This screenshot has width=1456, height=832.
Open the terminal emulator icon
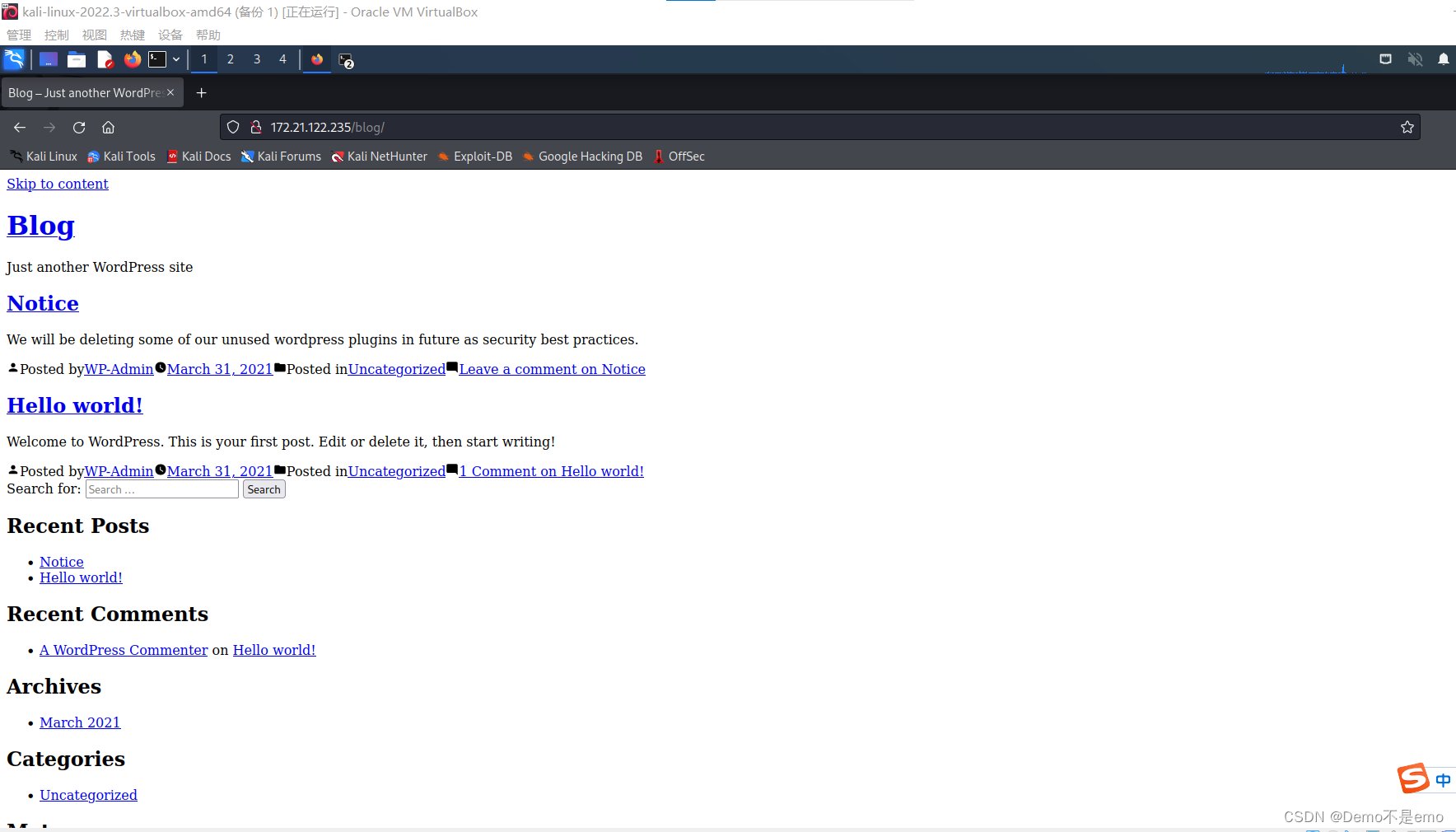[157, 59]
